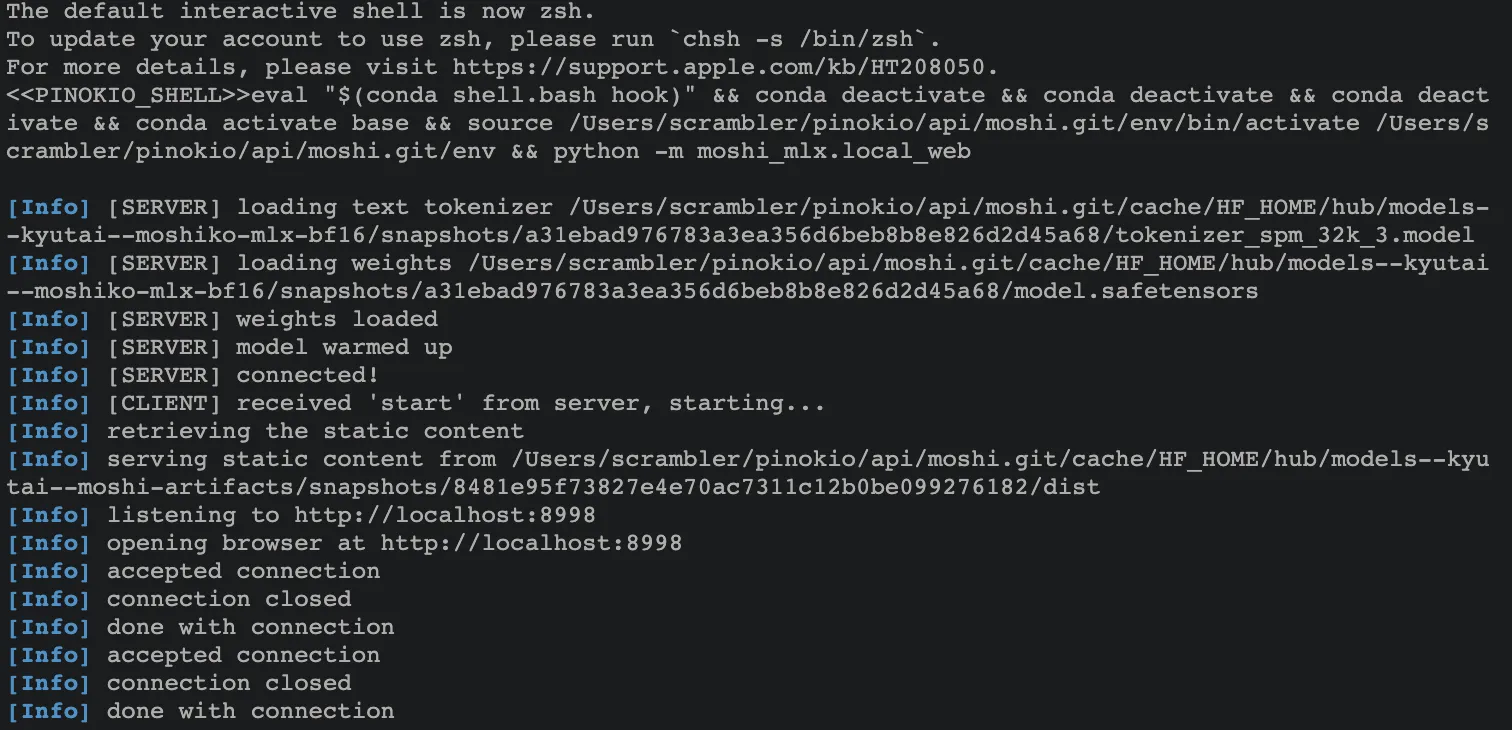Viewport: 1512px width, 730px height.
Task: Select the [SERVER] connected! line
Action: [x=193, y=375]
